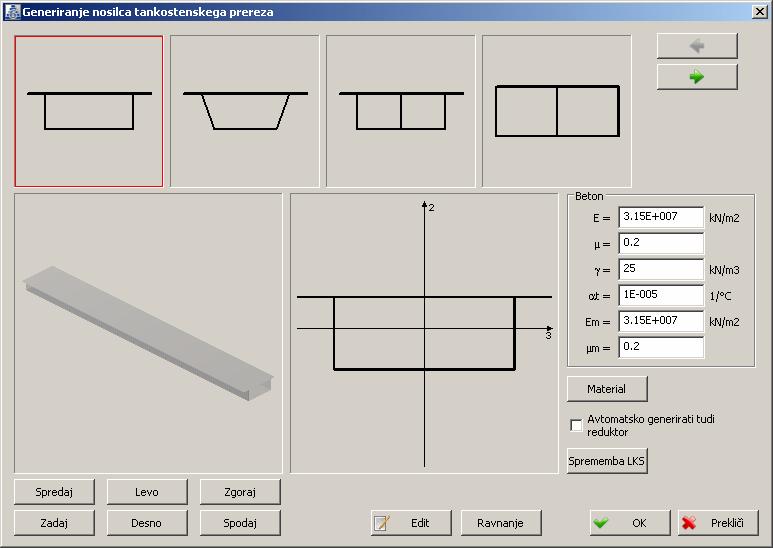Edit the γ density field with 25
Screen dimensions: 773x548
661,269
